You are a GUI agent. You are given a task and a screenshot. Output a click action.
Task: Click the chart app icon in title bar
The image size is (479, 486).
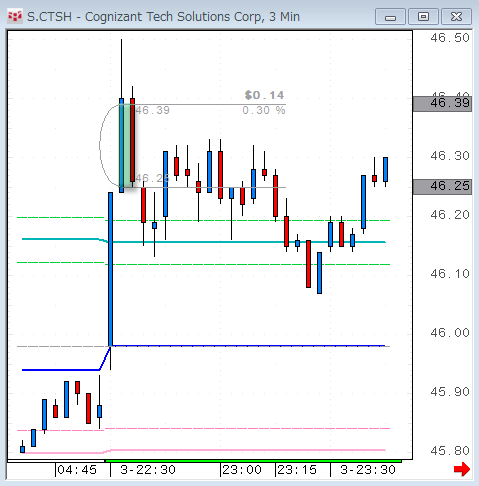[x=15, y=16]
